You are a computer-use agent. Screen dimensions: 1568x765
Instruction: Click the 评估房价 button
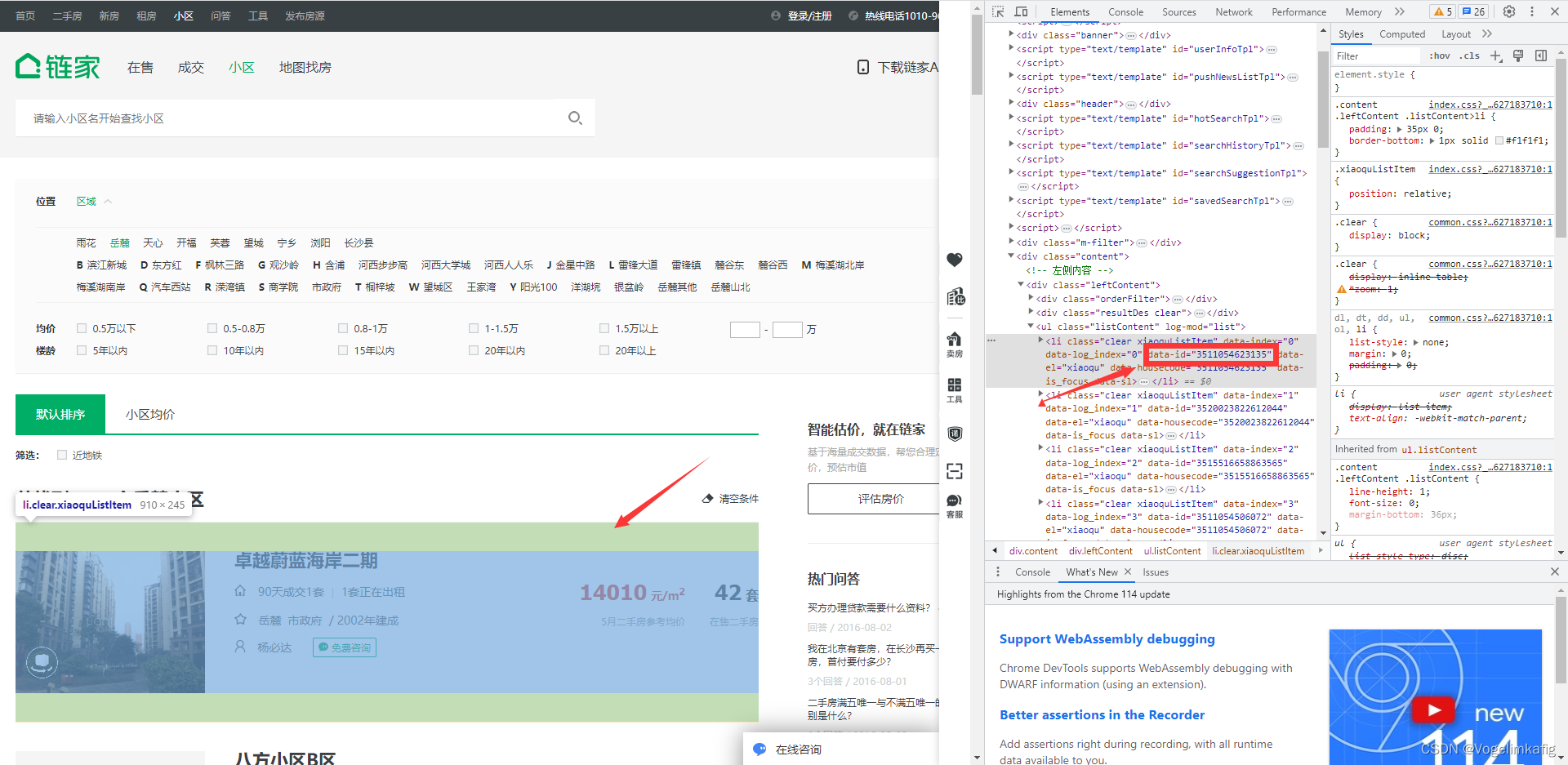(880, 499)
